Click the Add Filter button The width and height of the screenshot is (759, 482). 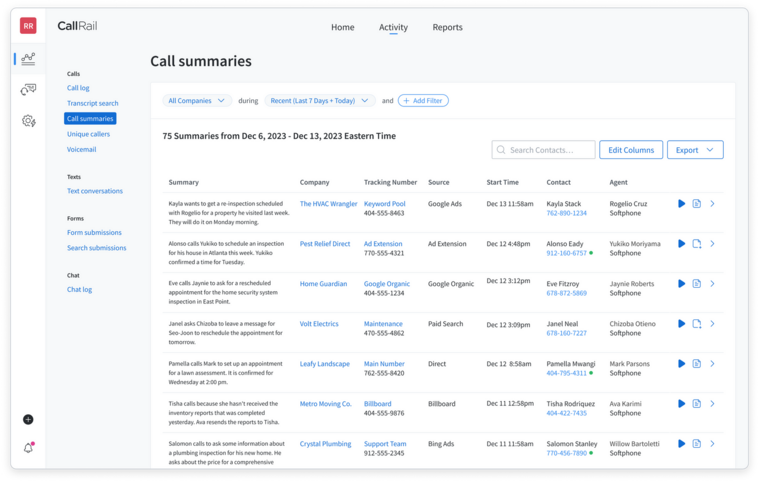coord(423,101)
